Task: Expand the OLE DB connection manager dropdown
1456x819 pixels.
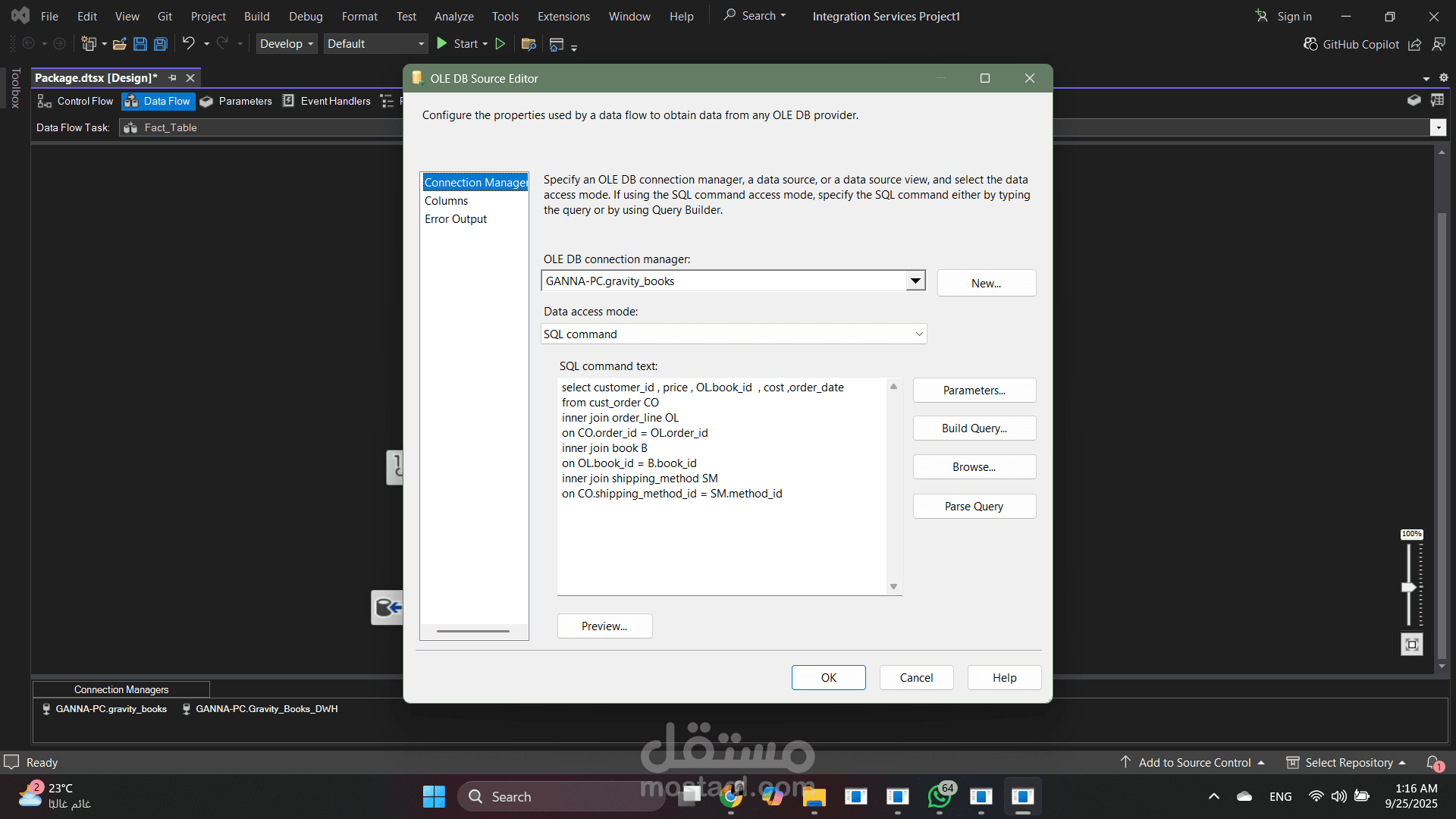Action: pyautogui.click(x=915, y=281)
